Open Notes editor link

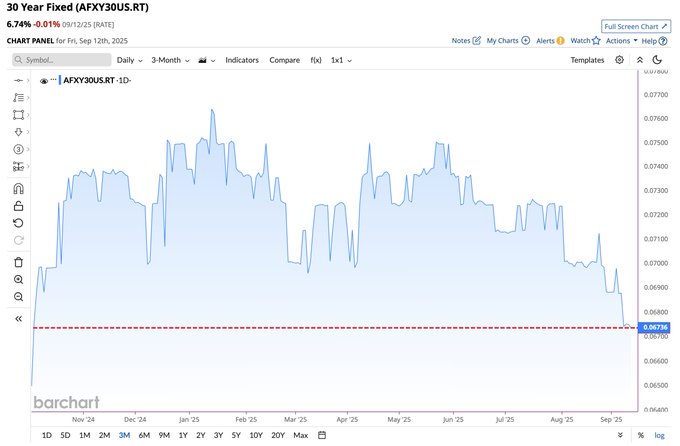click(x=466, y=40)
